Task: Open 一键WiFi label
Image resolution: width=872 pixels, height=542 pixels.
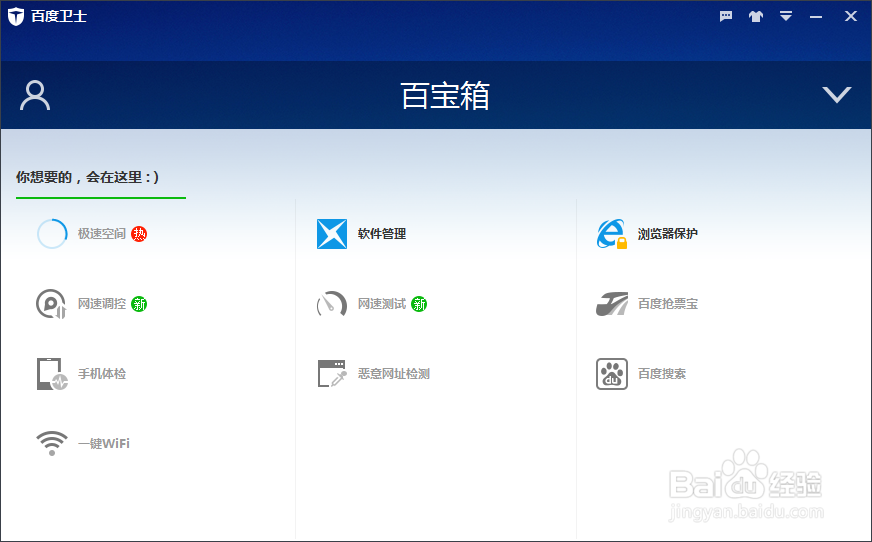Action: (103, 444)
